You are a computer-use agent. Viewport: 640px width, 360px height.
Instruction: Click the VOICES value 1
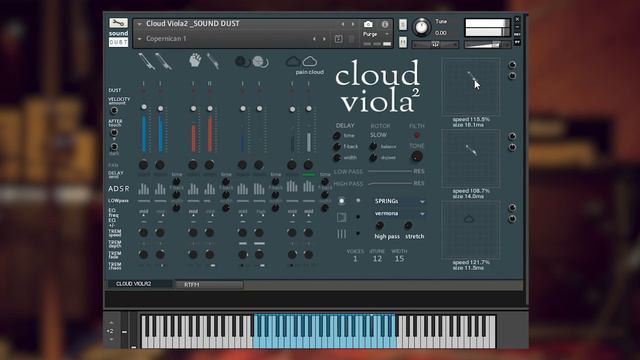355,259
